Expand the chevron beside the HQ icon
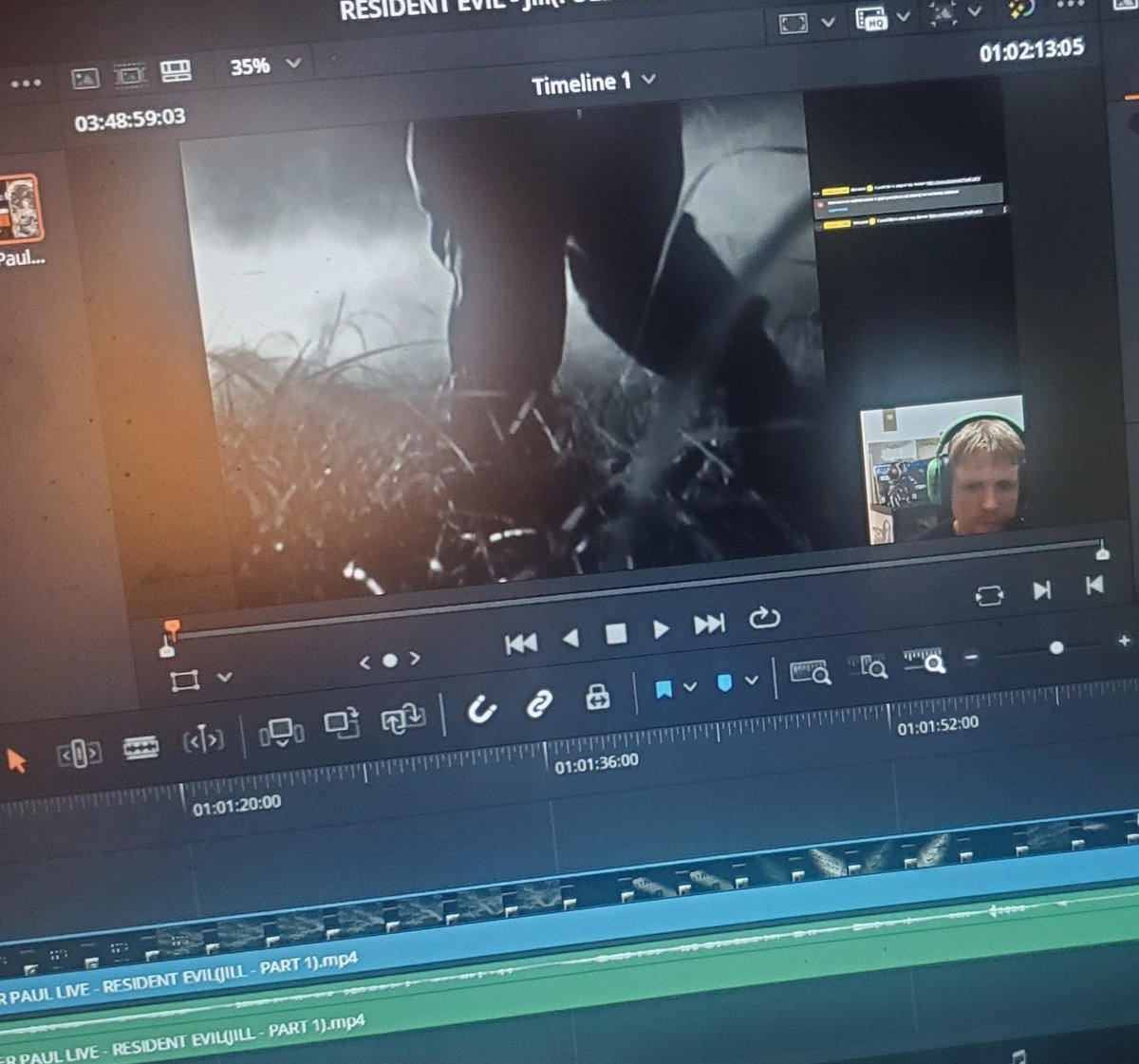 pyautogui.click(x=904, y=15)
